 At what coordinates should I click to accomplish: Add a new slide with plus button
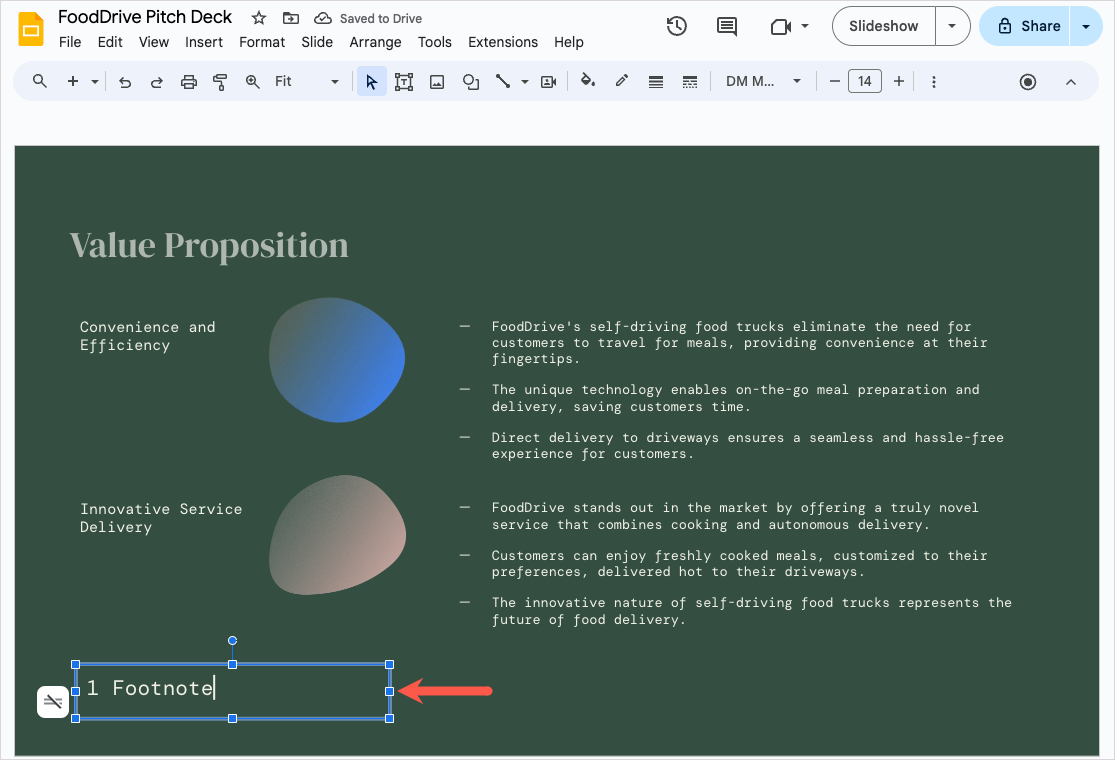(73, 81)
